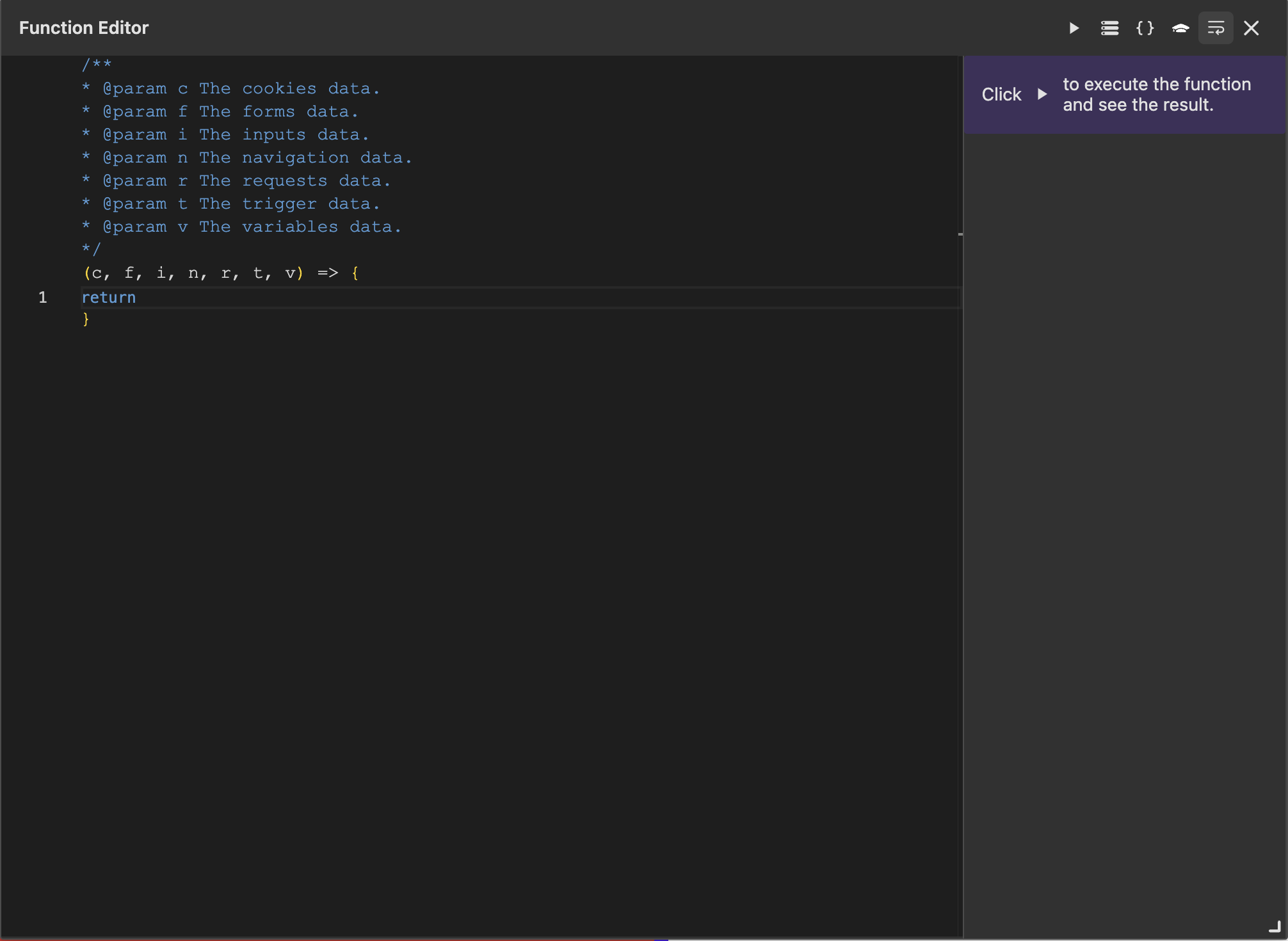1288x941 pixels.
Task: Close the Function Editor
Action: coord(1252,28)
